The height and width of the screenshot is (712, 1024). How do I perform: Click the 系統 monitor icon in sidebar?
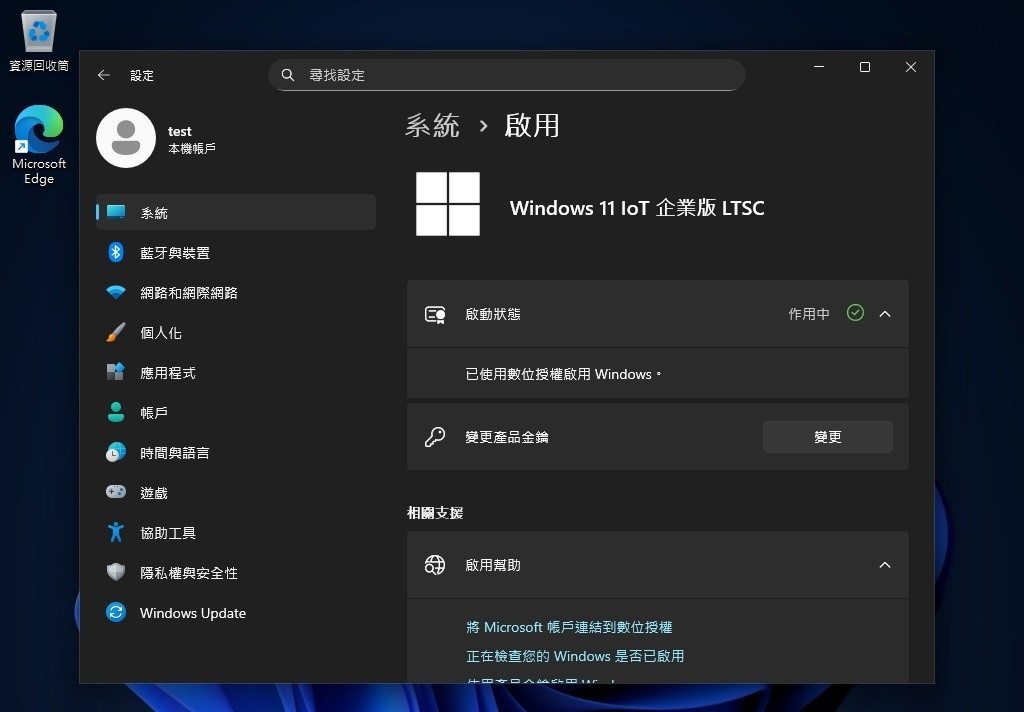(x=116, y=212)
